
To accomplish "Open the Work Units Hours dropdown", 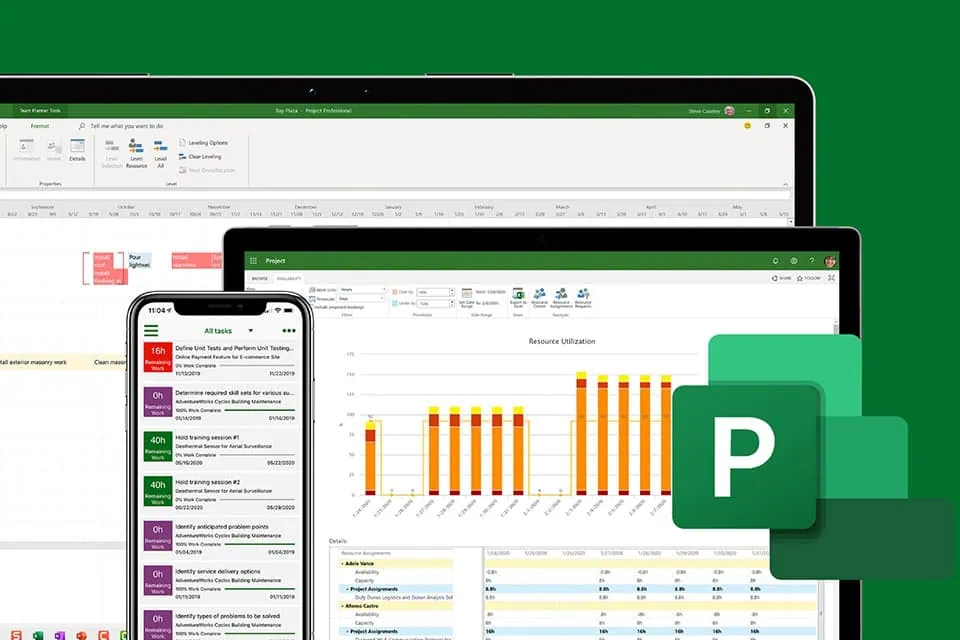I will 384,290.
